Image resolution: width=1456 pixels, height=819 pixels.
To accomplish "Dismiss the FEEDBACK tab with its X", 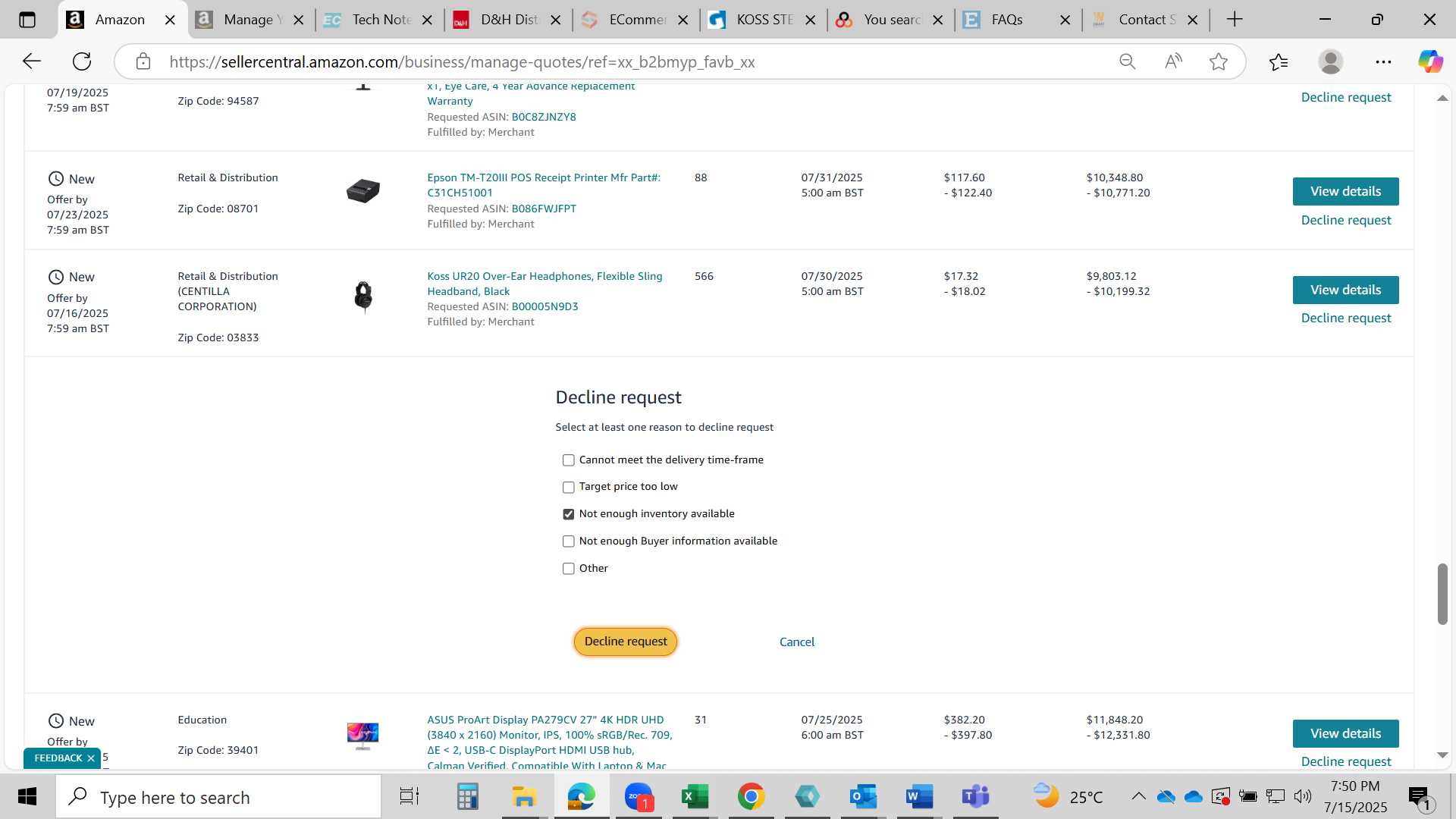I will (x=91, y=759).
